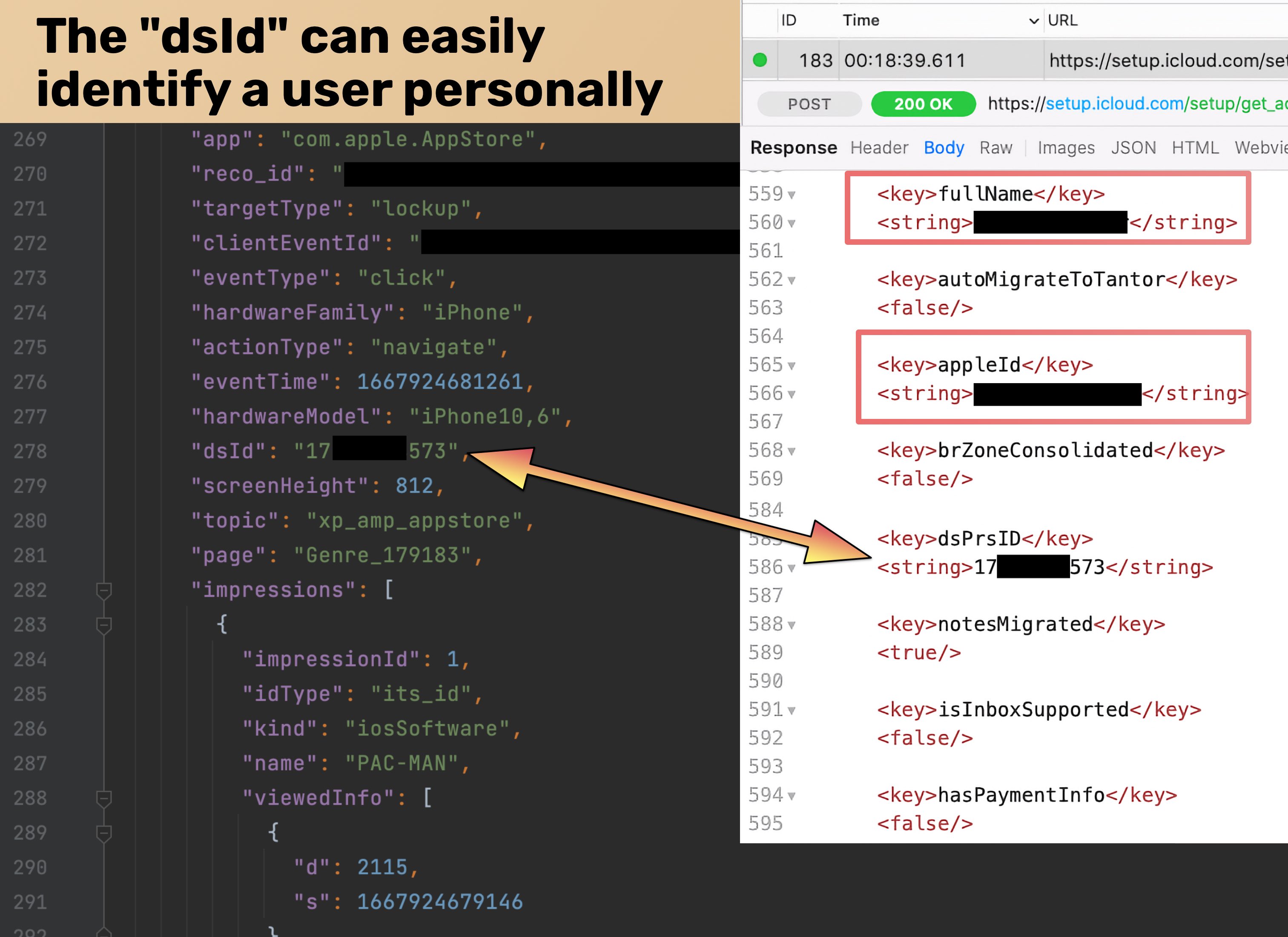Image resolution: width=1288 pixels, height=937 pixels.
Task: Collapse the fold marker at line 288
Action: pos(104,799)
